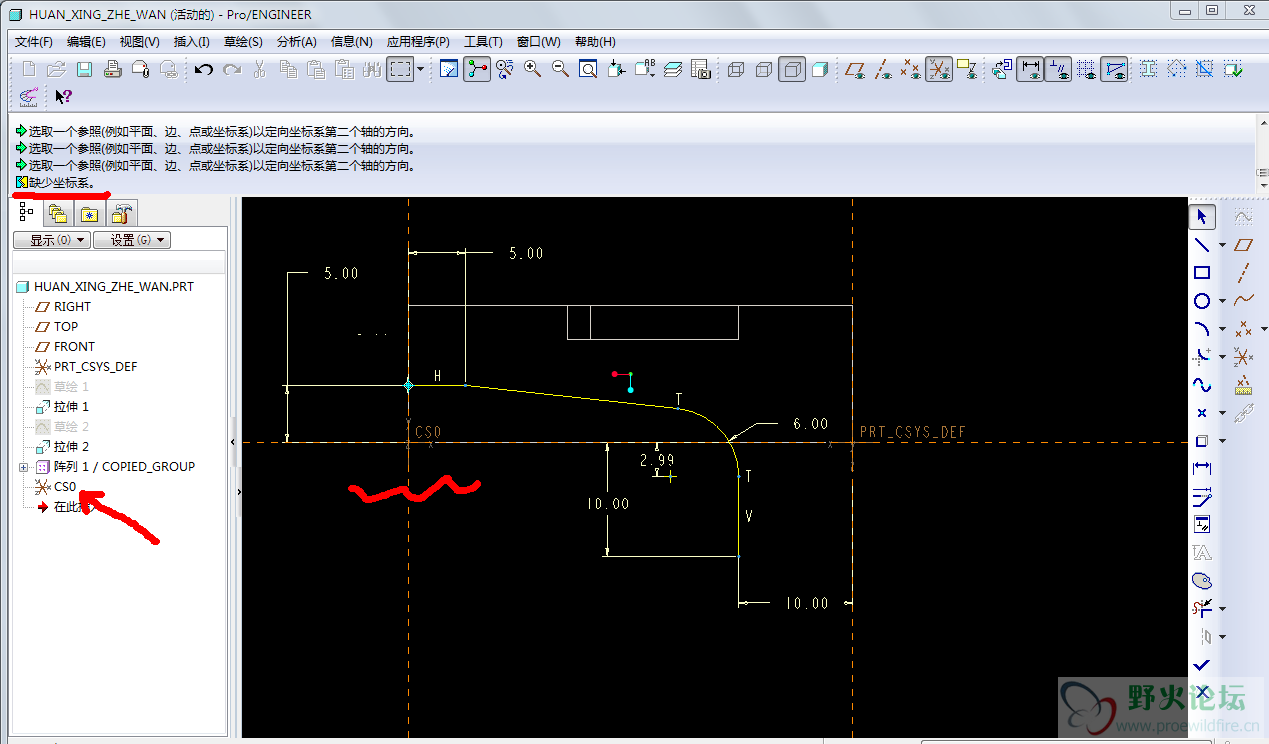Open the 工具(T) menu
Image resolution: width=1269 pixels, height=744 pixels.
coord(483,42)
